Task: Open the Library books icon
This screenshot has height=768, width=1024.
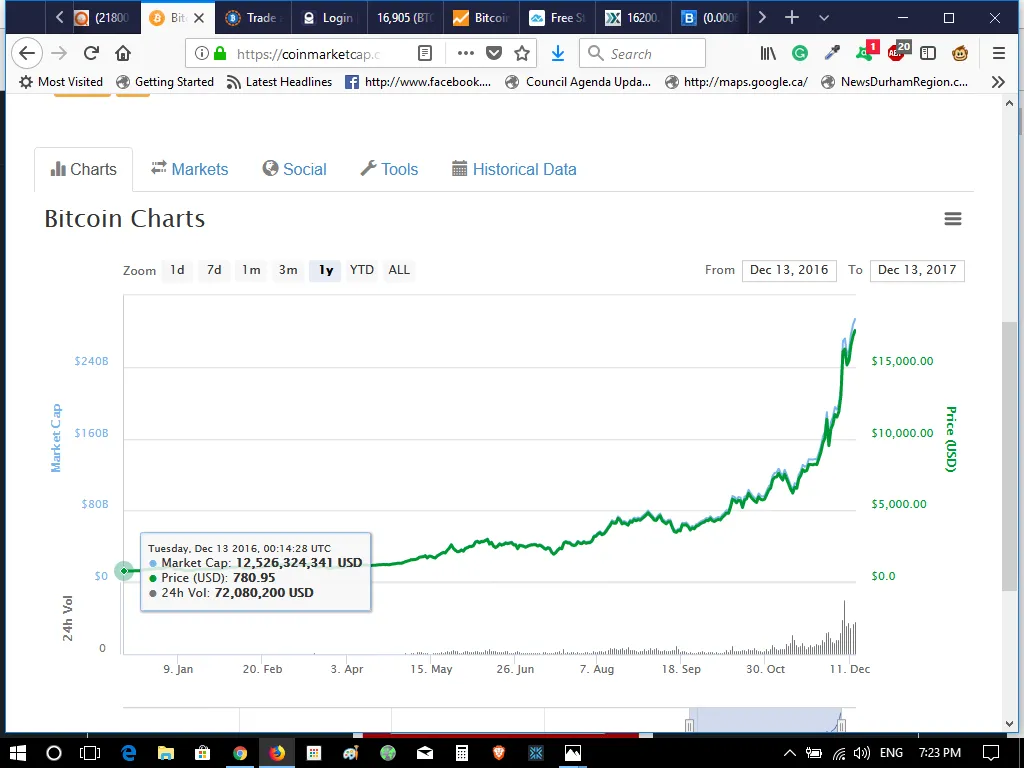Action: 768,54
